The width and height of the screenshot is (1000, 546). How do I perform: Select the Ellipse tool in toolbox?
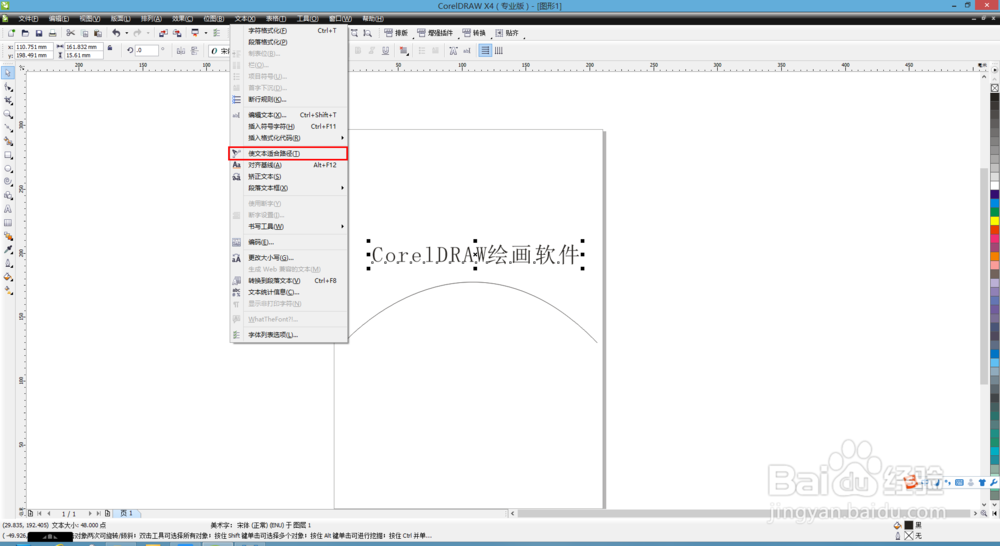coord(8,168)
